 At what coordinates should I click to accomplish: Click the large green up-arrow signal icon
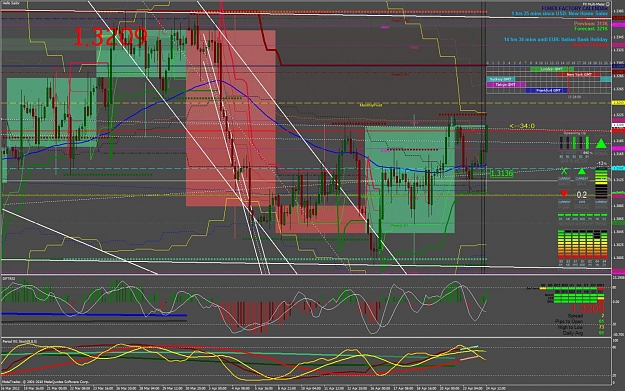601,143
